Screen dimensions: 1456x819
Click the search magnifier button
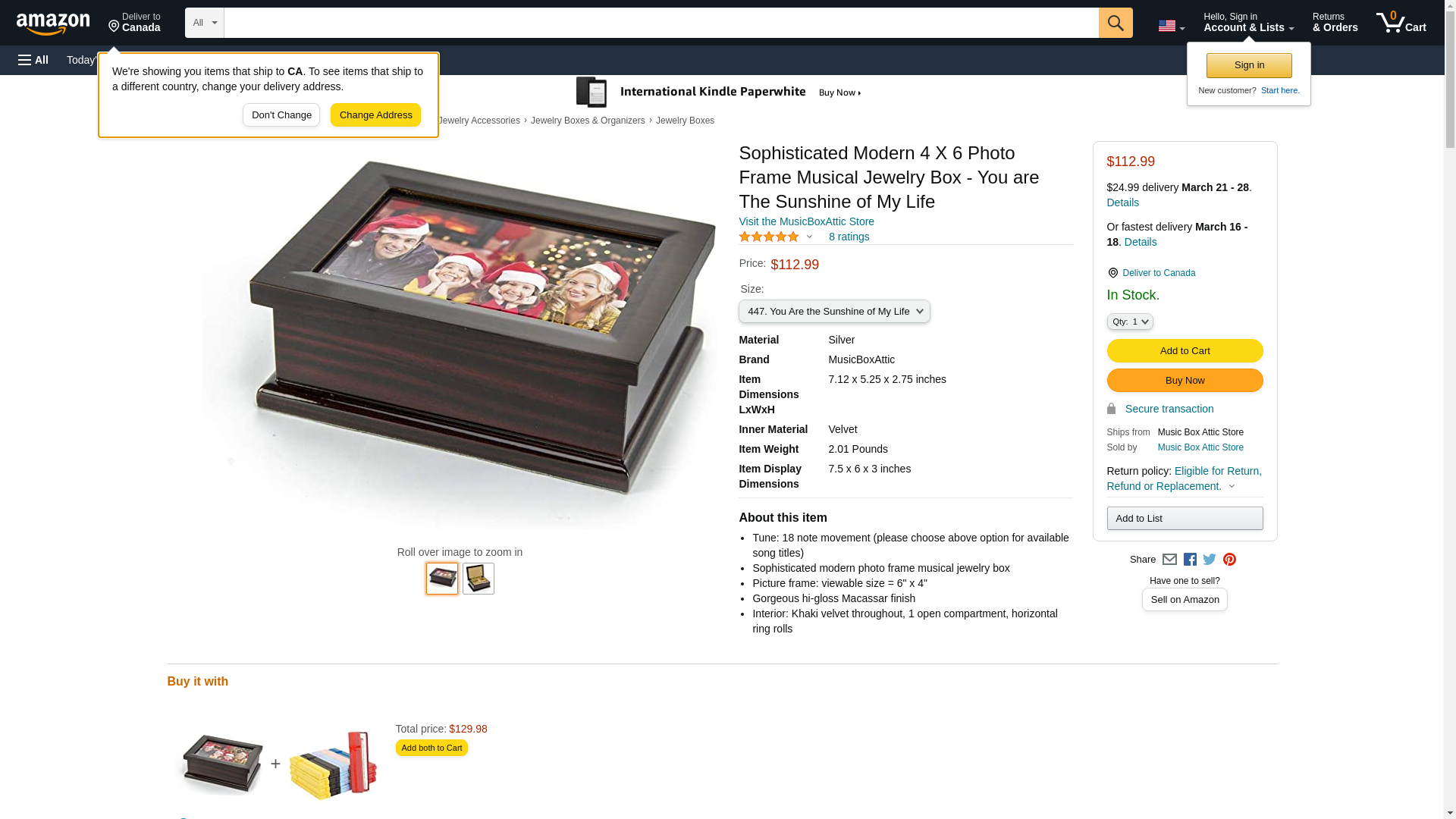click(x=1115, y=23)
